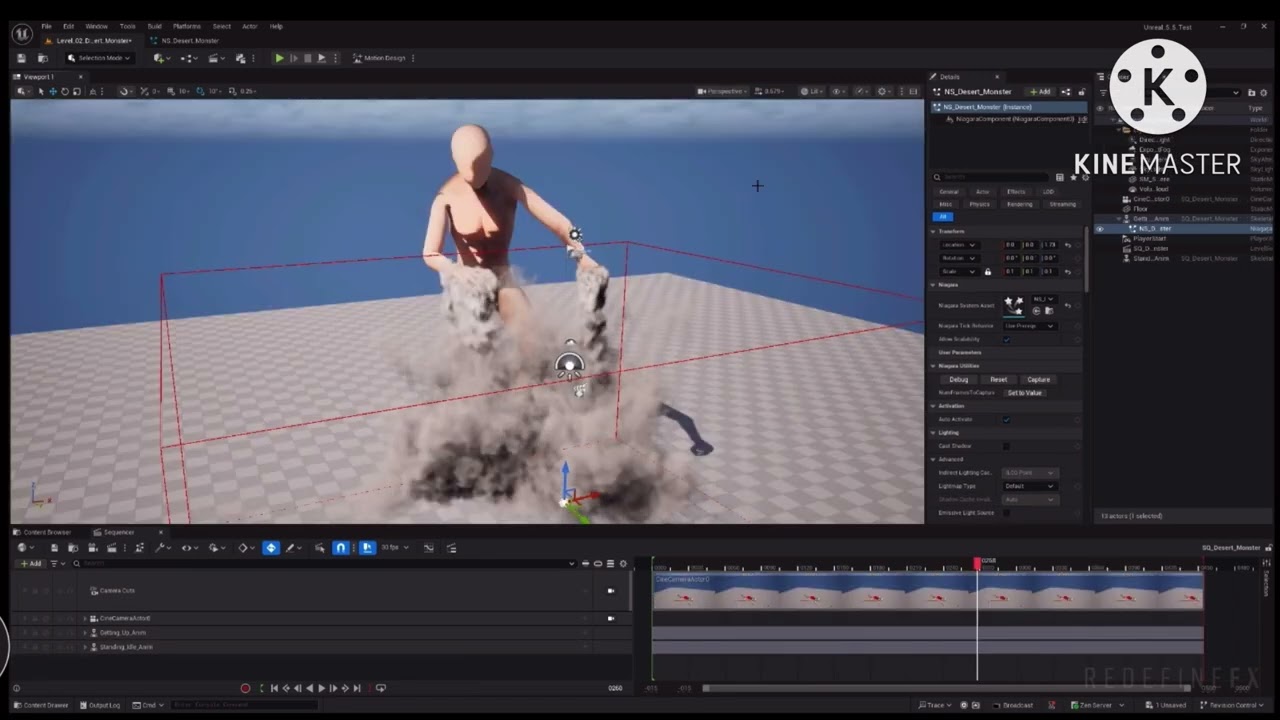Collapse the Transform section in Details
The width and height of the screenshot is (1280, 720).
tap(933, 232)
